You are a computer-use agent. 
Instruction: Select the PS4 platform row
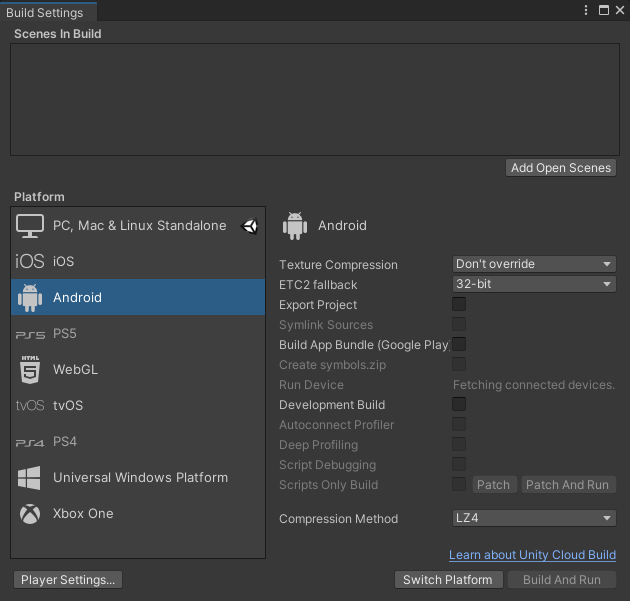(138, 442)
